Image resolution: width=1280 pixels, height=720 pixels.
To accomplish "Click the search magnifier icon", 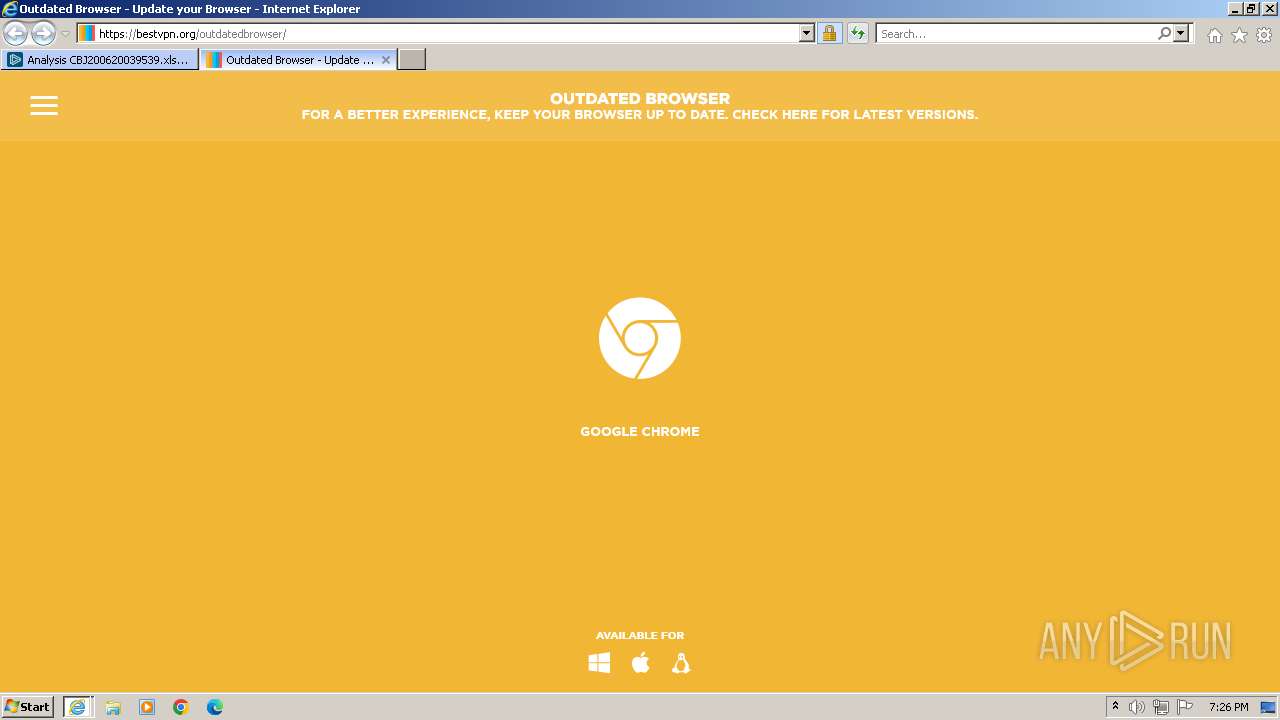I will point(1164,33).
